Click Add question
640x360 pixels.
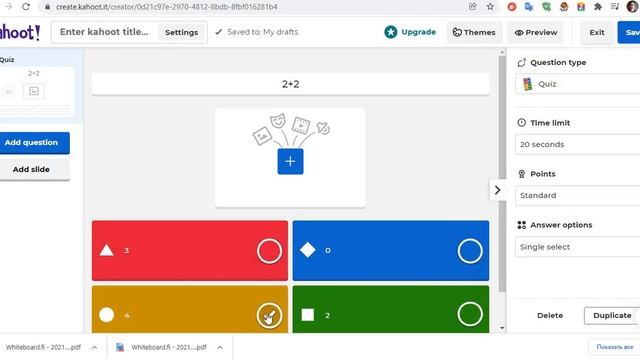34,142
